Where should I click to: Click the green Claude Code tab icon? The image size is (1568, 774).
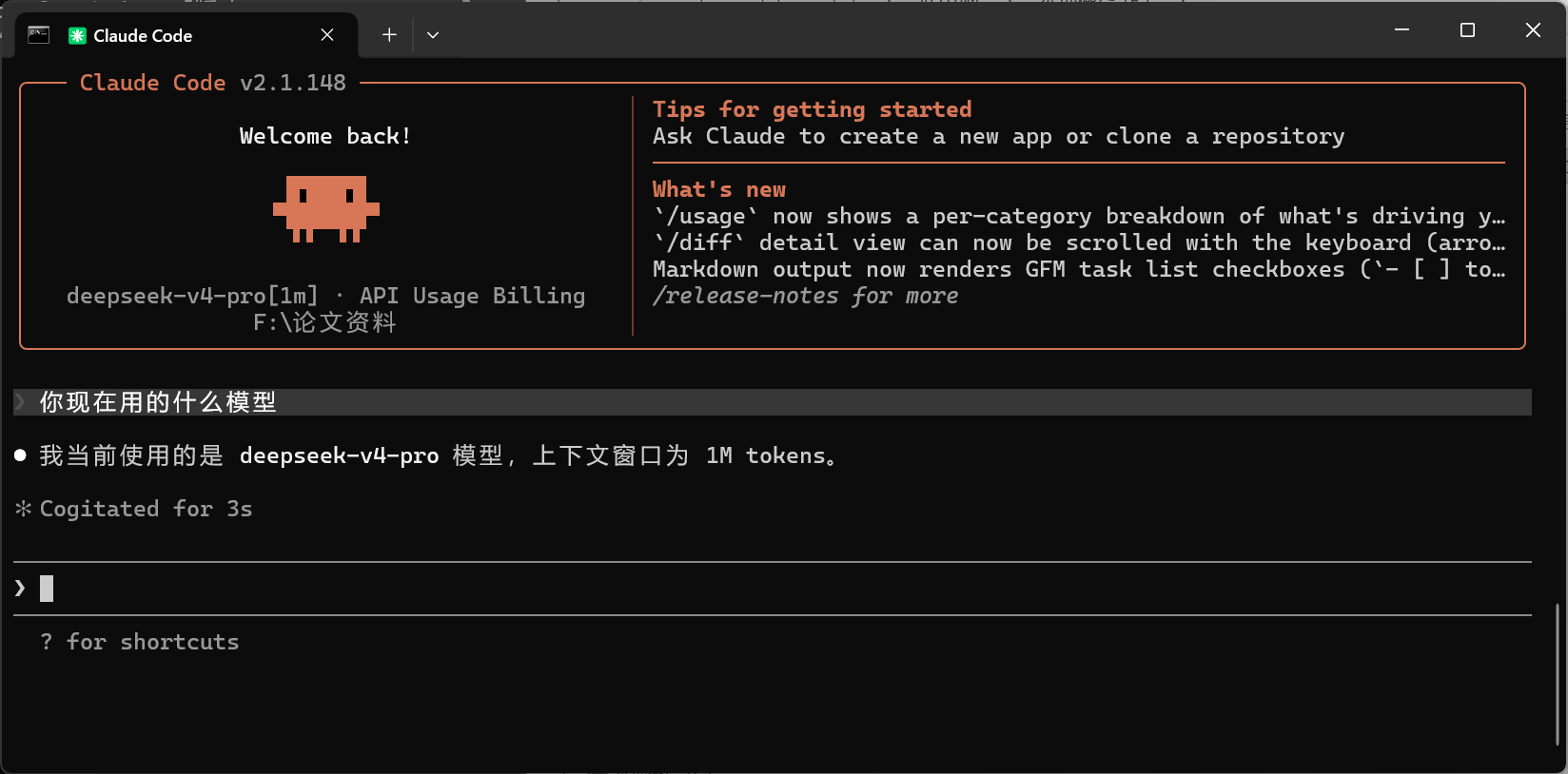[x=77, y=35]
